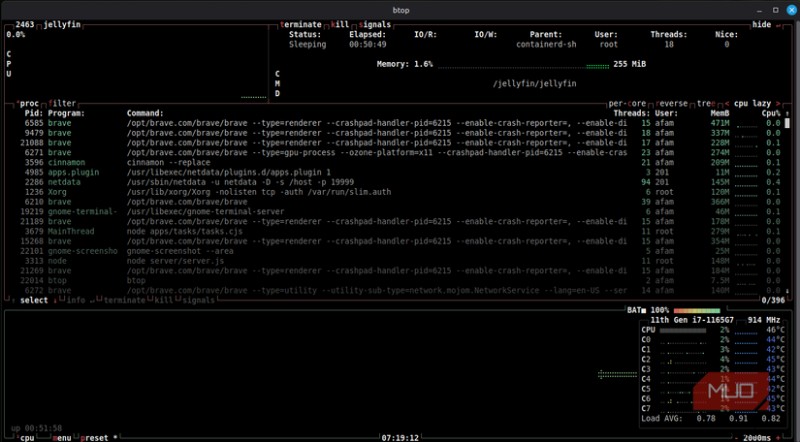Toggle reverse sorting of the process list

[x=673, y=103]
